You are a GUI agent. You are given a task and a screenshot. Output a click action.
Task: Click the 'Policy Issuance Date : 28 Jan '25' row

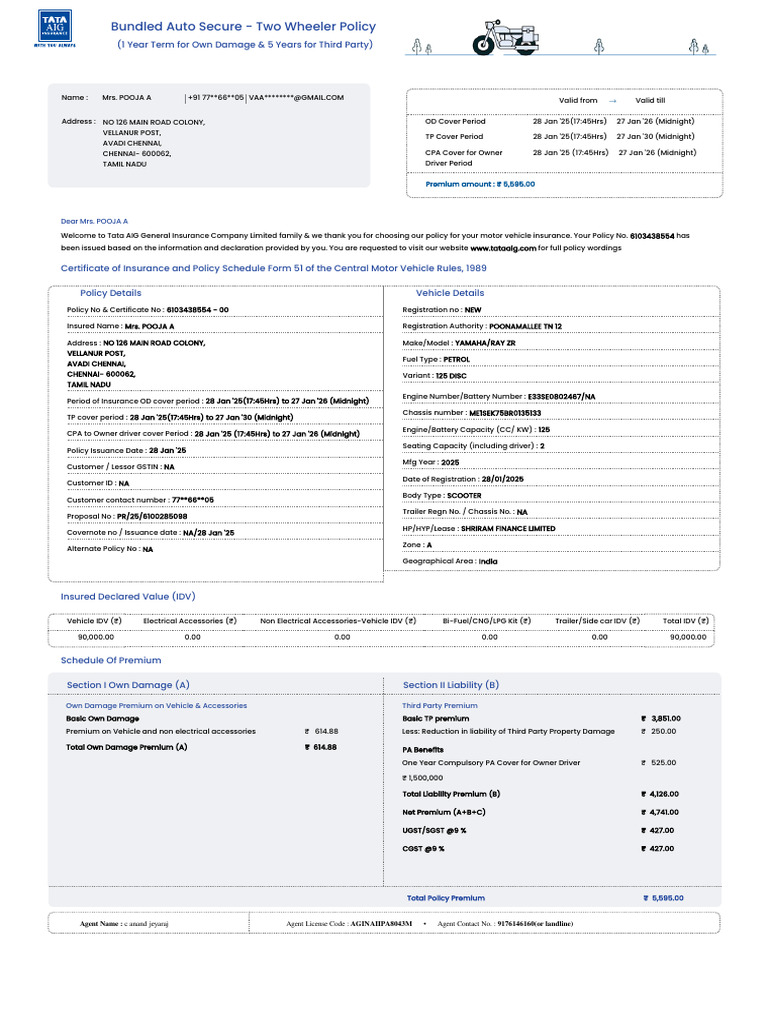pos(126,451)
